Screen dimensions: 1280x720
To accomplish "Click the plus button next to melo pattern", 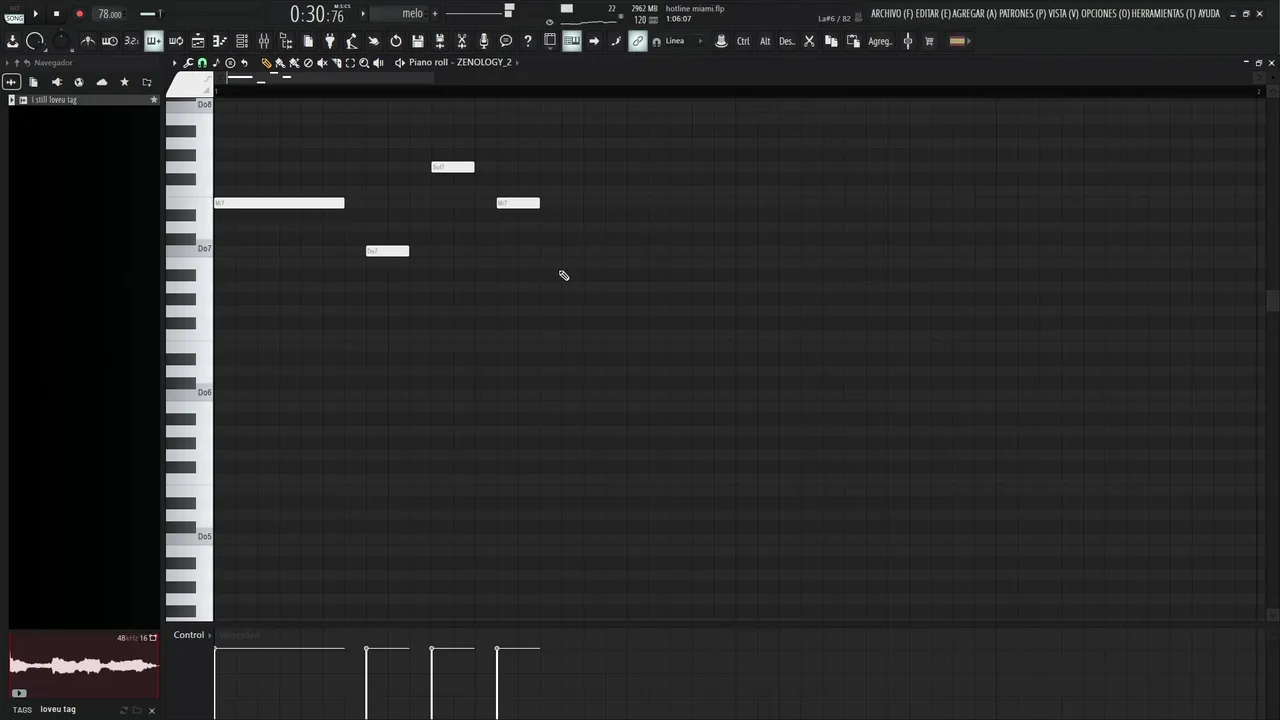I will [435, 14].
